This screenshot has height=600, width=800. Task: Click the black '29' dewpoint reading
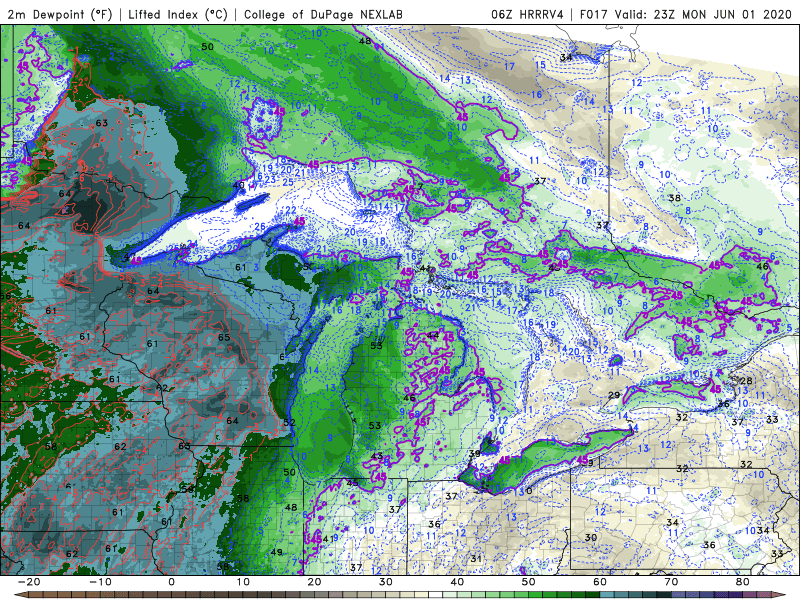[x=614, y=395]
